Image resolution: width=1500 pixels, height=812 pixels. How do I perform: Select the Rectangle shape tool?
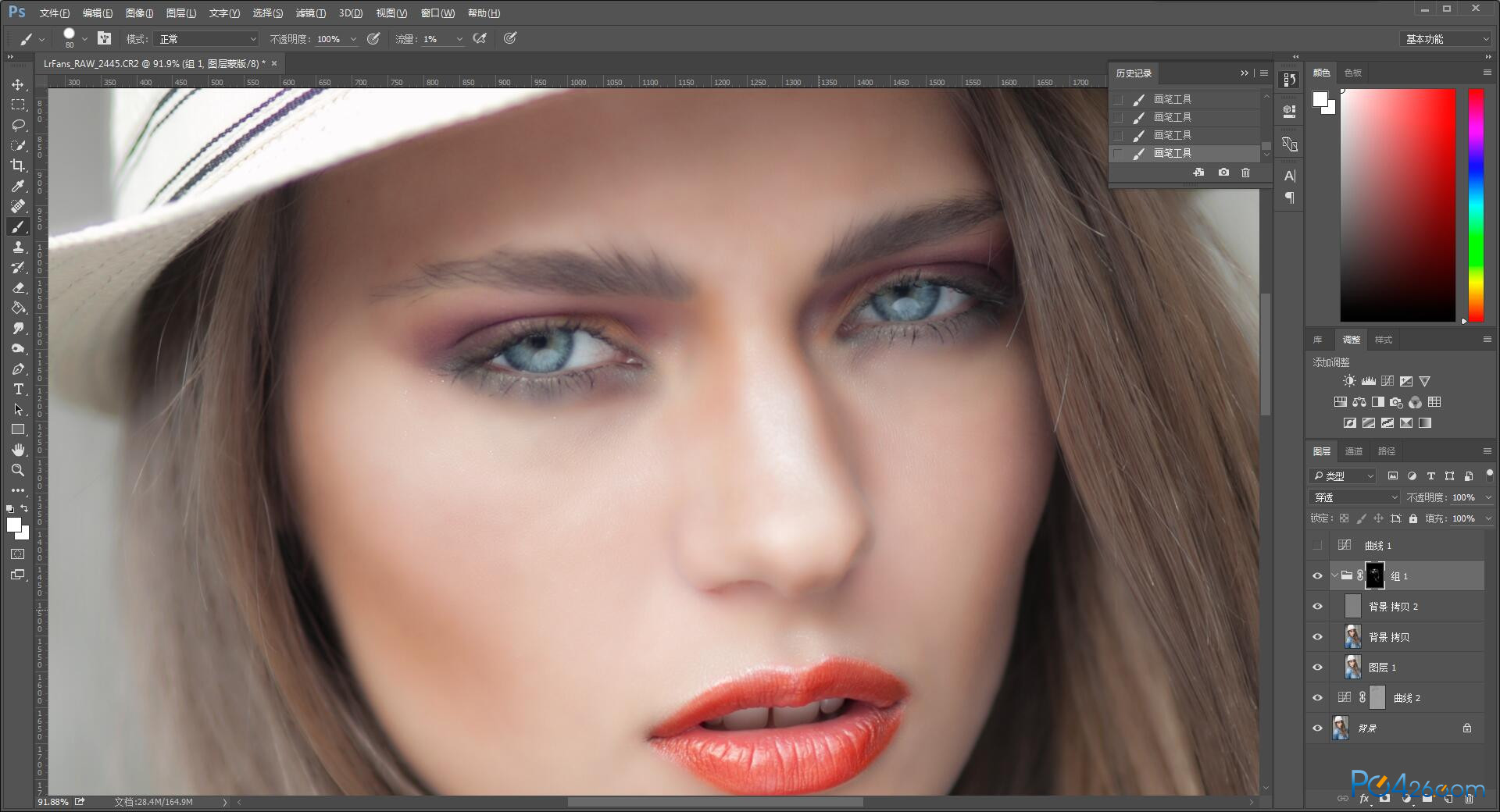tap(18, 429)
